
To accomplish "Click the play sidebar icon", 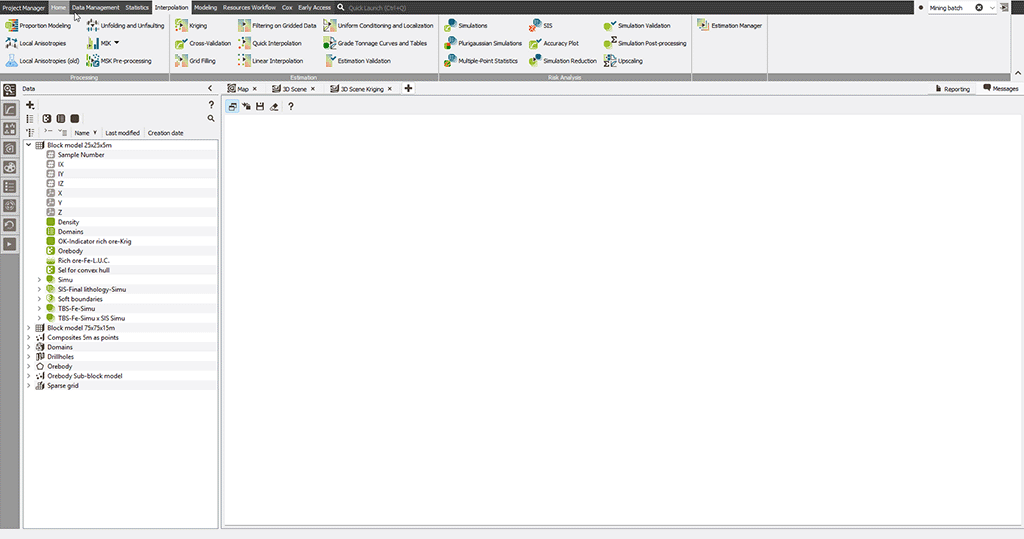I will coord(10,244).
